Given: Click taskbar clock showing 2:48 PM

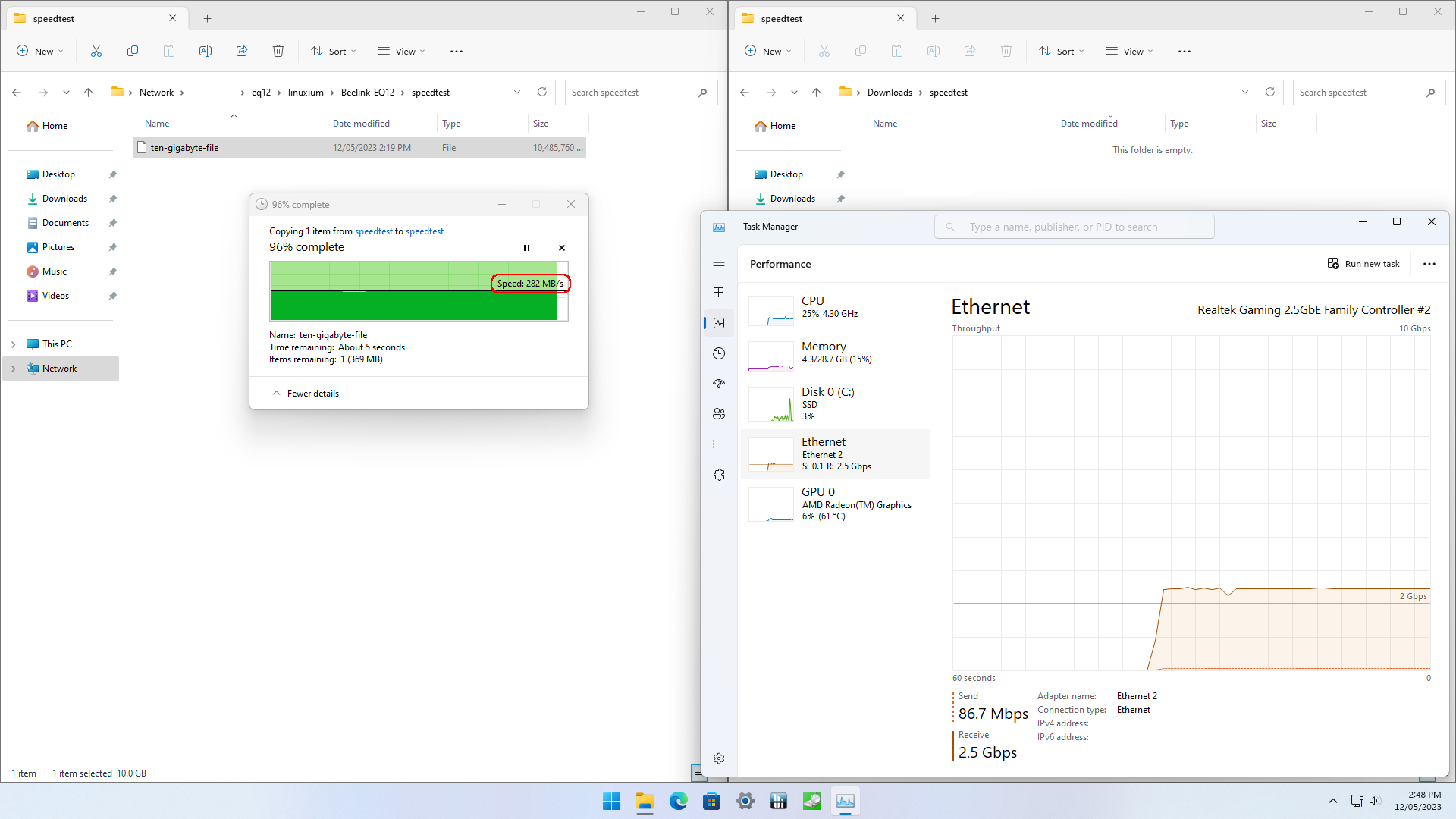Looking at the screenshot, I should tap(1417, 801).
